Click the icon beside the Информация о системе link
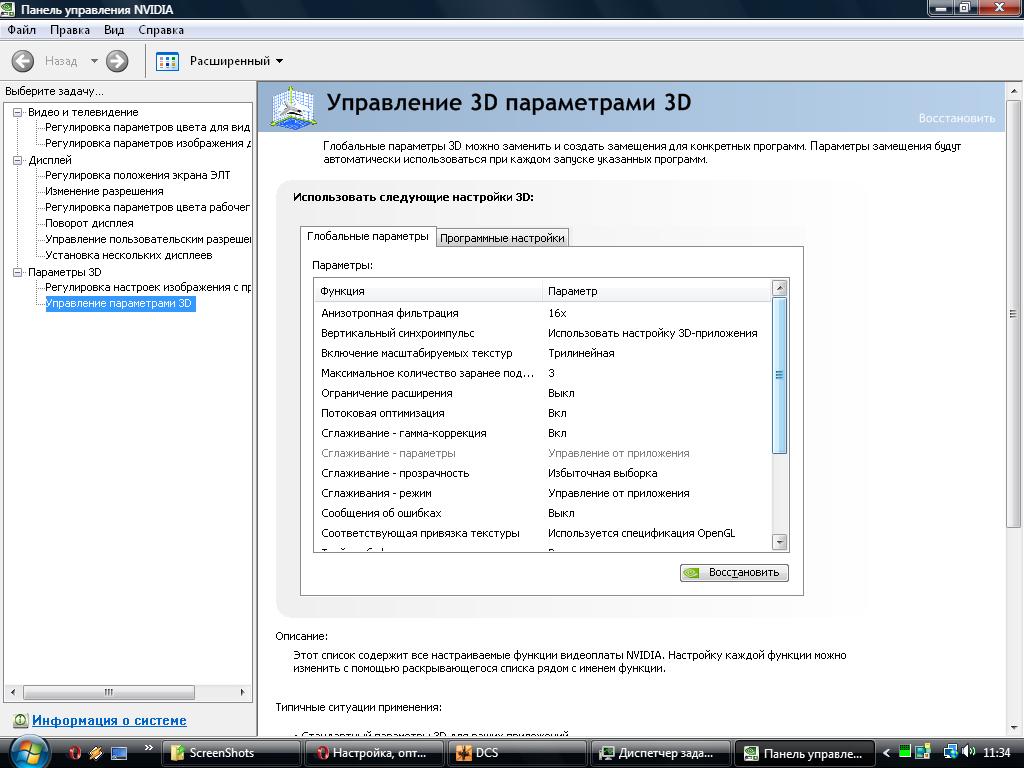 click(20, 720)
